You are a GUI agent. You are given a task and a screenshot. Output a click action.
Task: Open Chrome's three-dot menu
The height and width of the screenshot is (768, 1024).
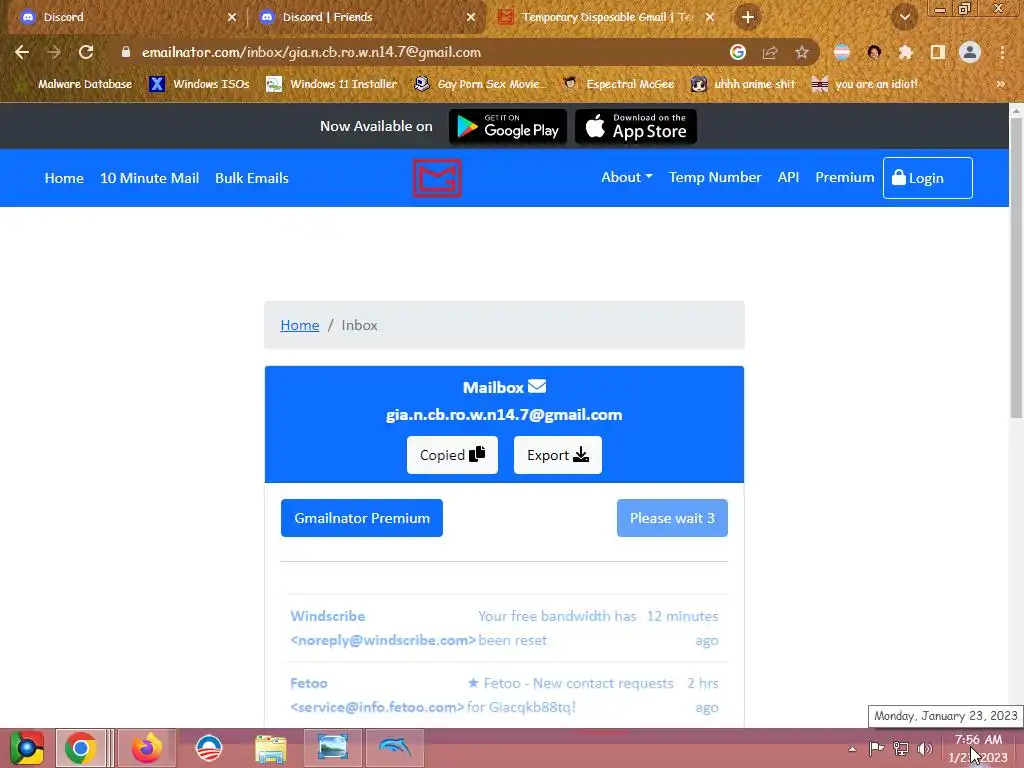coord(1002,52)
